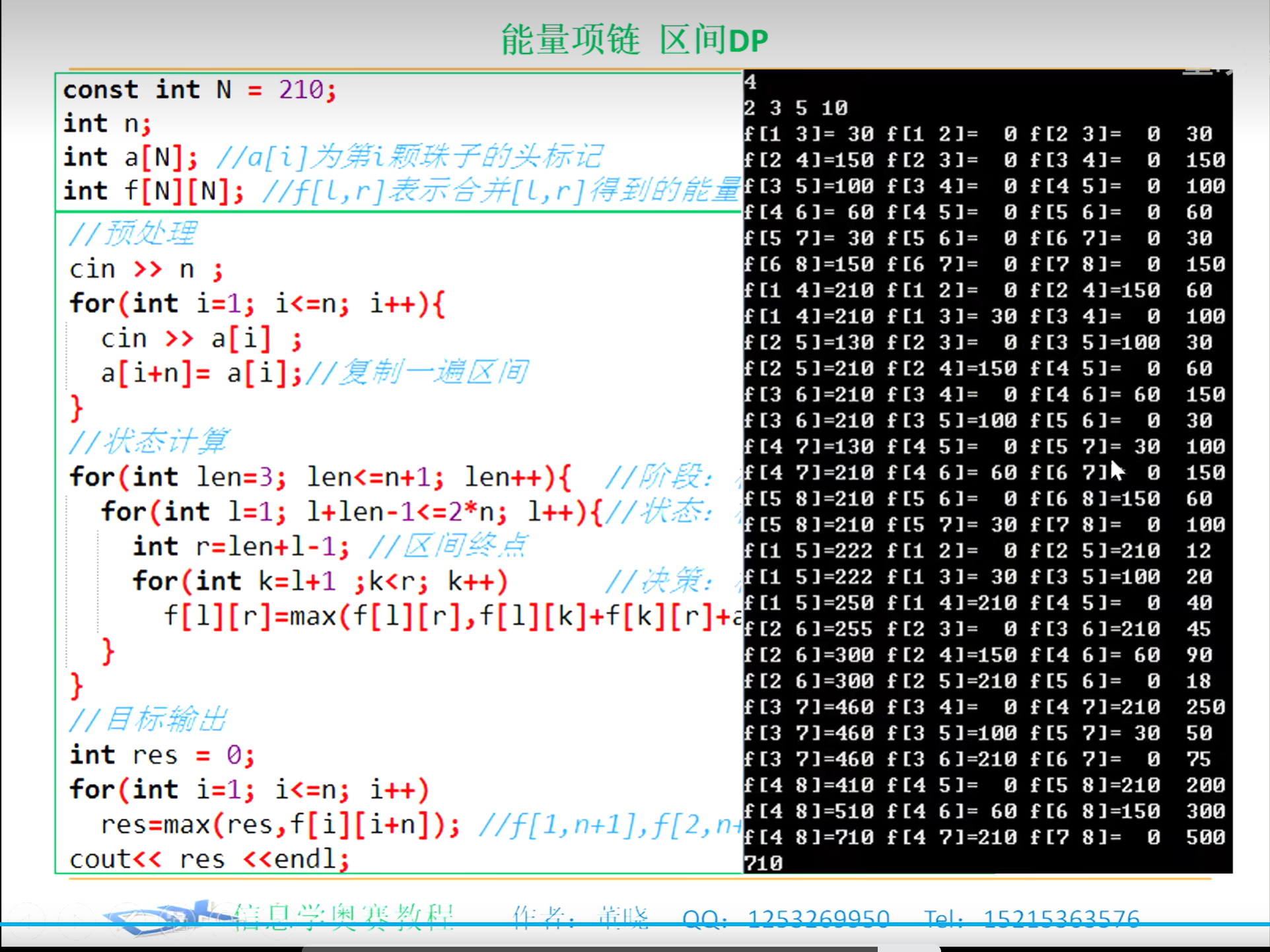Click the console input line 2 3 5 10
Viewport: 1270px width, 952px height.
click(795, 108)
